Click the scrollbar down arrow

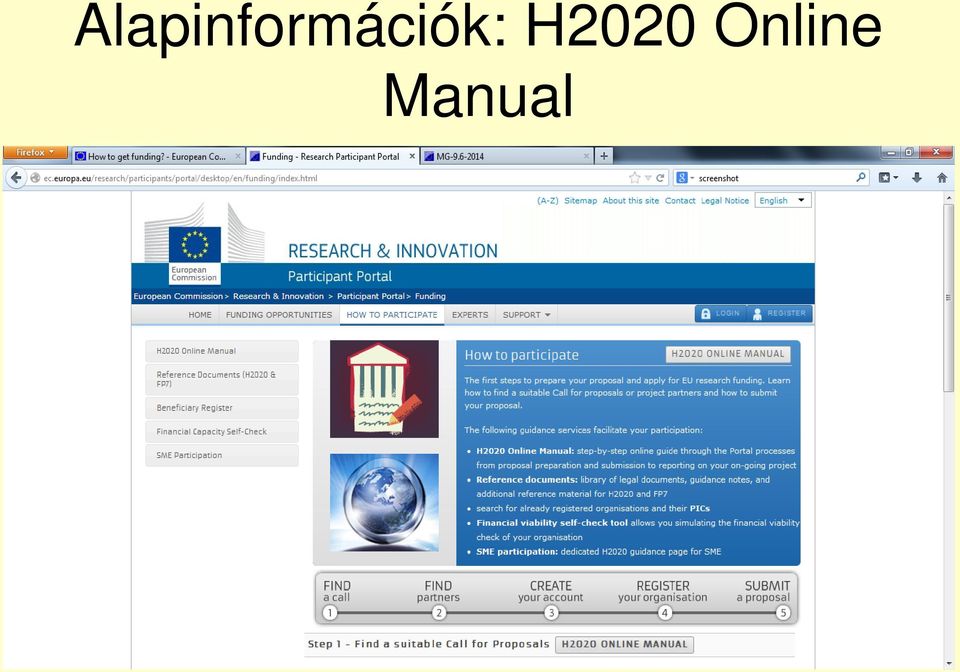click(948, 662)
